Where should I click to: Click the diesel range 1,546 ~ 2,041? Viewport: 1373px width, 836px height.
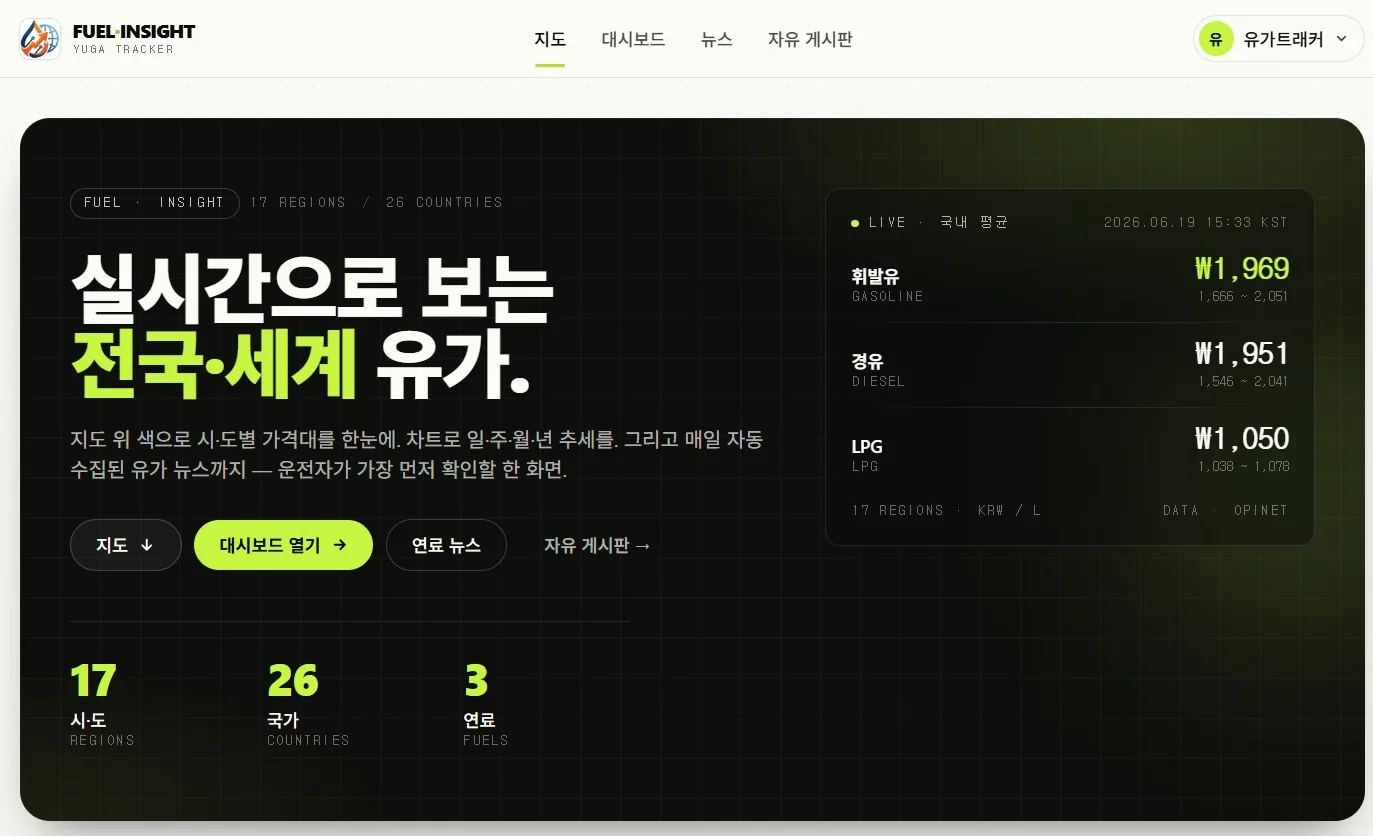tap(1243, 382)
